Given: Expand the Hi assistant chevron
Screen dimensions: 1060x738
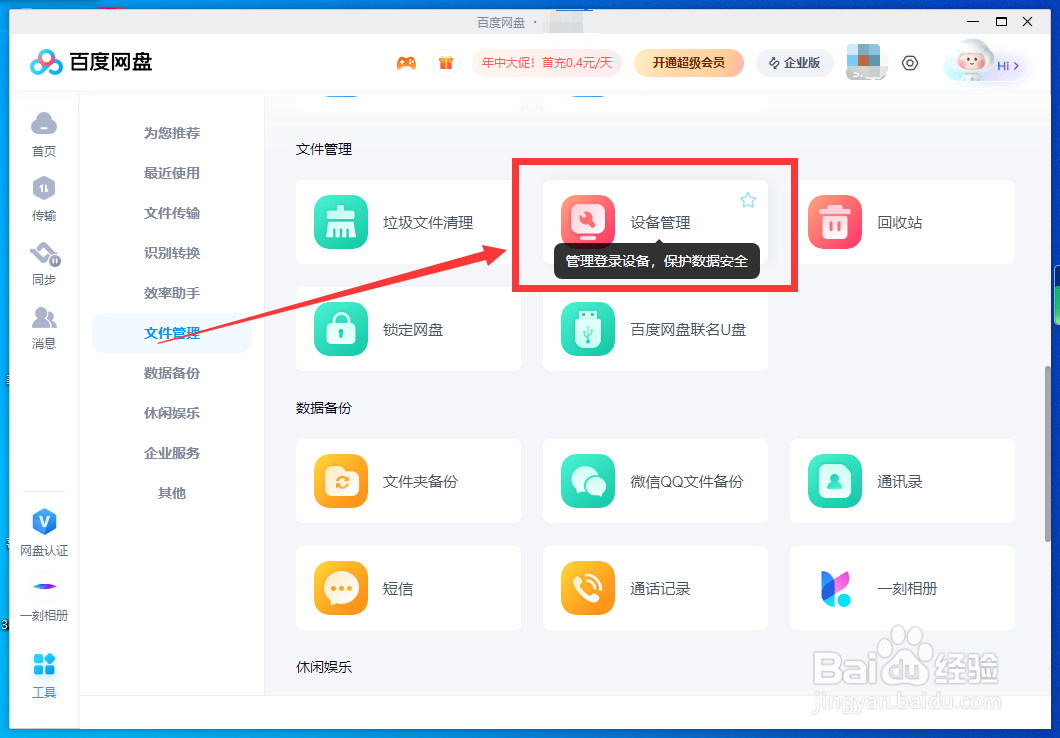Looking at the screenshot, I should (1015, 66).
